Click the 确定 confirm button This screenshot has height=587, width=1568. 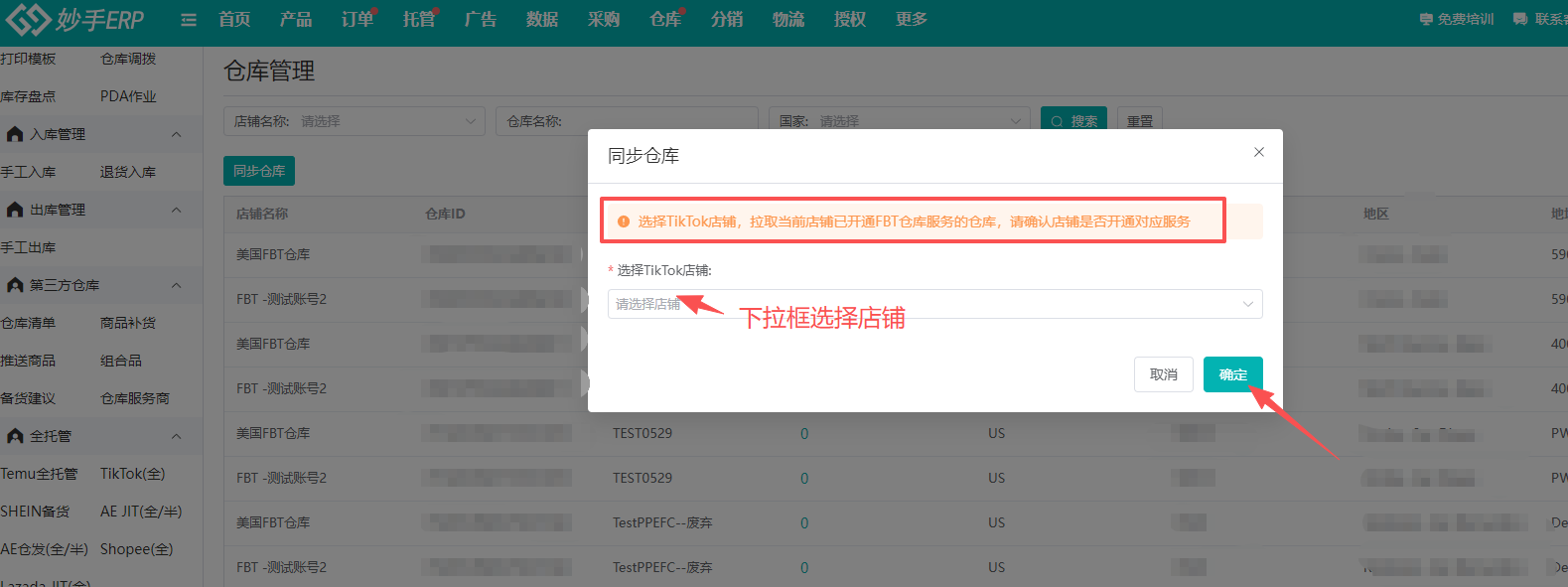1232,374
